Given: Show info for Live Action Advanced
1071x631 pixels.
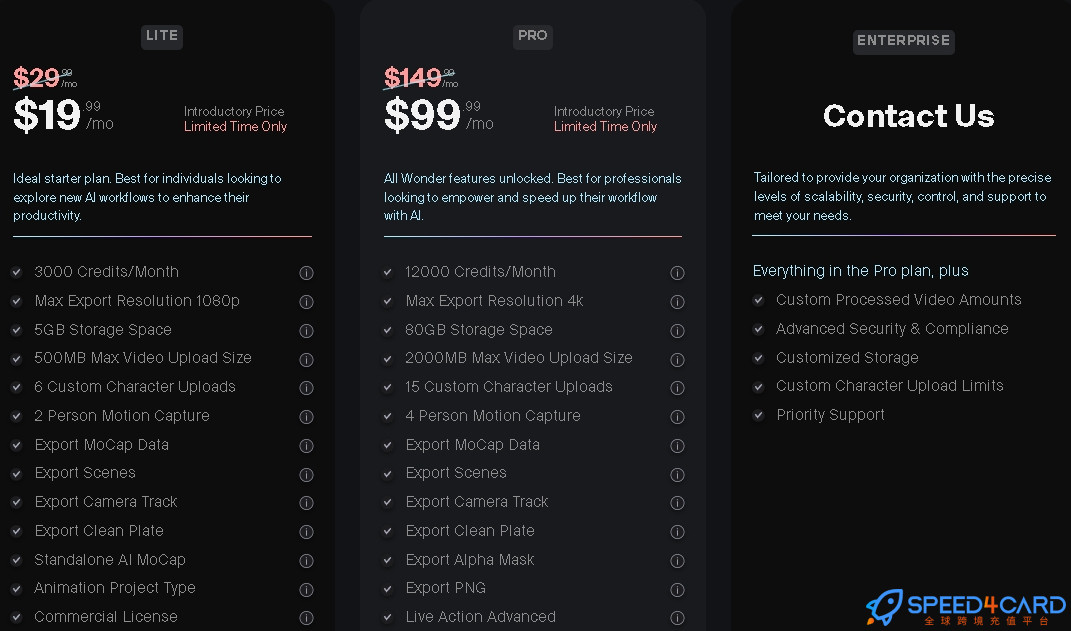Looking at the screenshot, I should pyautogui.click(x=678, y=617).
